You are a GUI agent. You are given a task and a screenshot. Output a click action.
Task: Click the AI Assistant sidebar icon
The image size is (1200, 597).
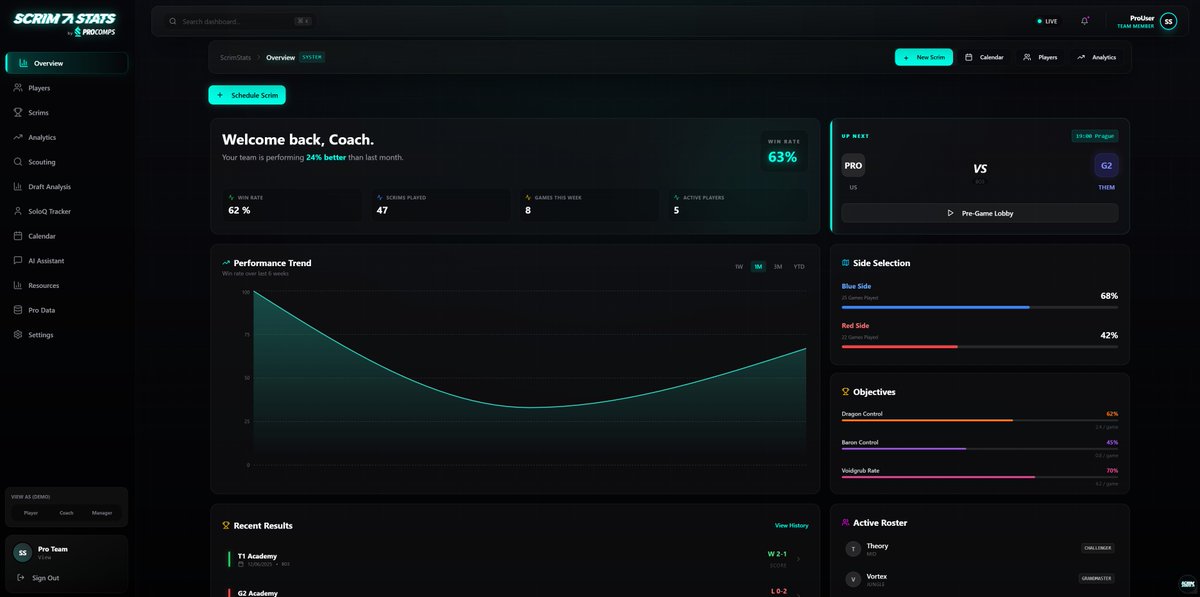(x=18, y=260)
